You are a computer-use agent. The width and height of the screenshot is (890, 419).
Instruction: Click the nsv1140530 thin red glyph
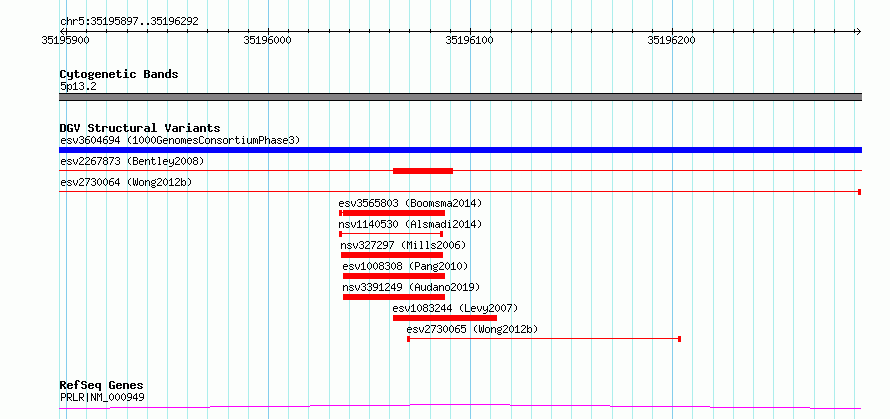(x=391, y=234)
